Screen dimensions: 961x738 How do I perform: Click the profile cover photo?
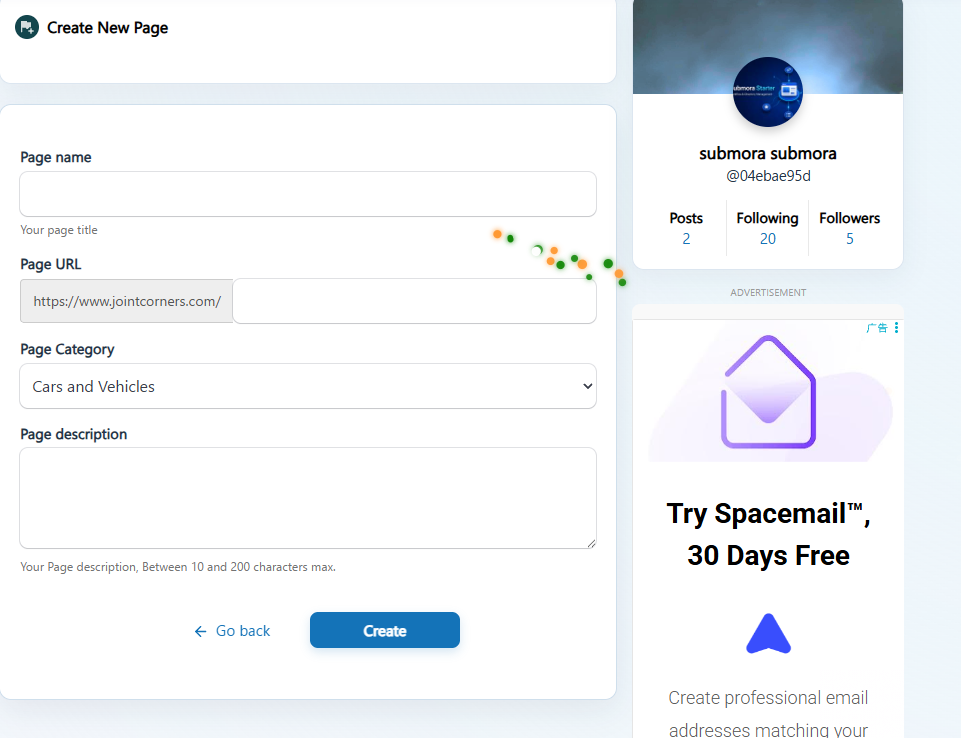pos(768,47)
